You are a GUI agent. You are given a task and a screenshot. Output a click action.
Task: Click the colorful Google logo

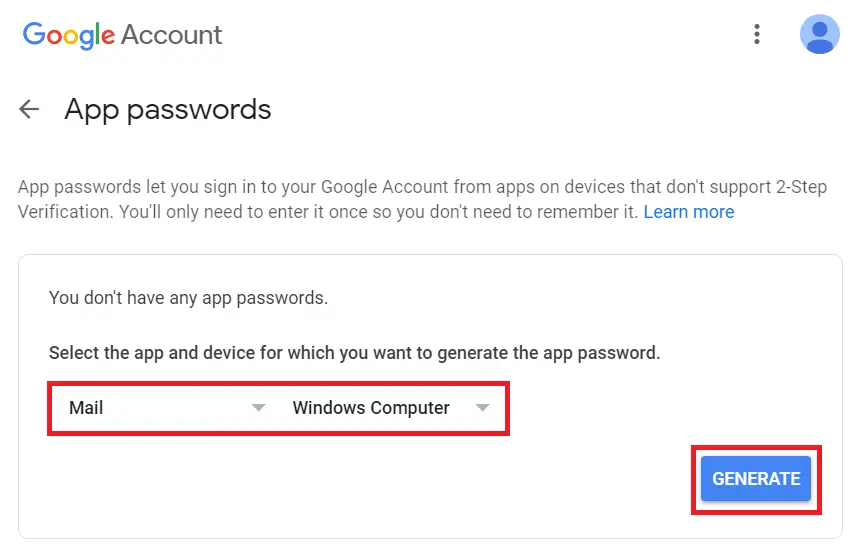click(x=69, y=35)
